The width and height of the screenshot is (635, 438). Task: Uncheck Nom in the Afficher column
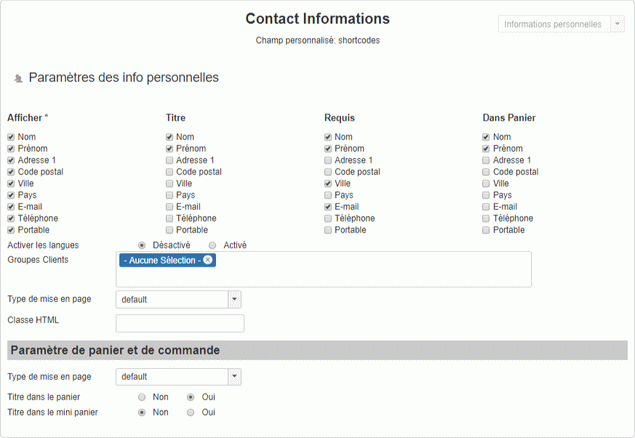(x=11, y=137)
